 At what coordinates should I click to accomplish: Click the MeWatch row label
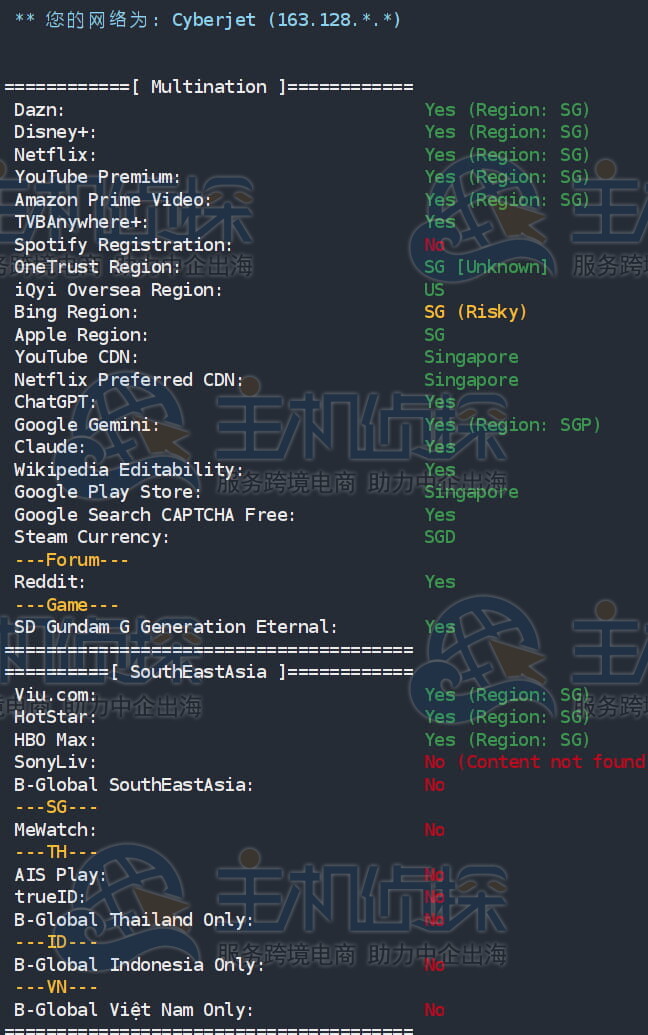(55, 830)
